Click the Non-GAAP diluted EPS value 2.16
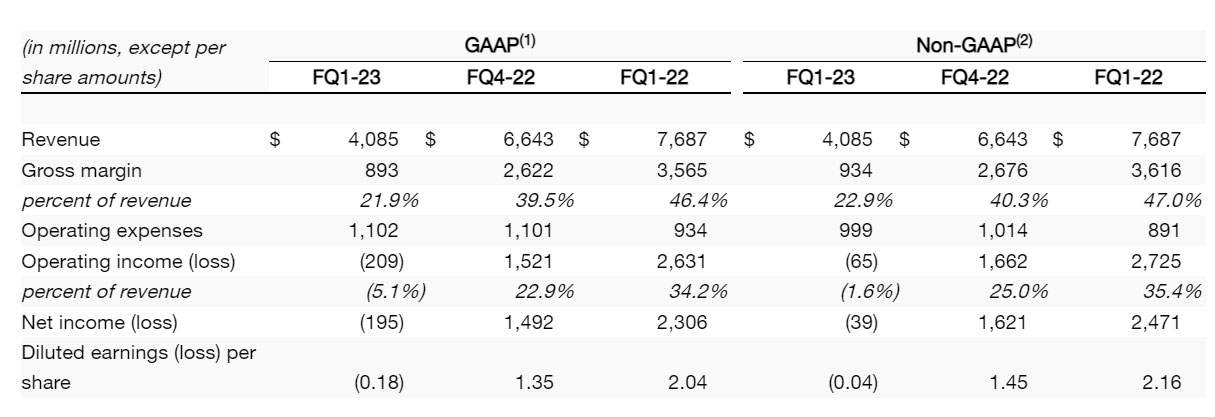The width and height of the screenshot is (1215, 417). (1160, 382)
